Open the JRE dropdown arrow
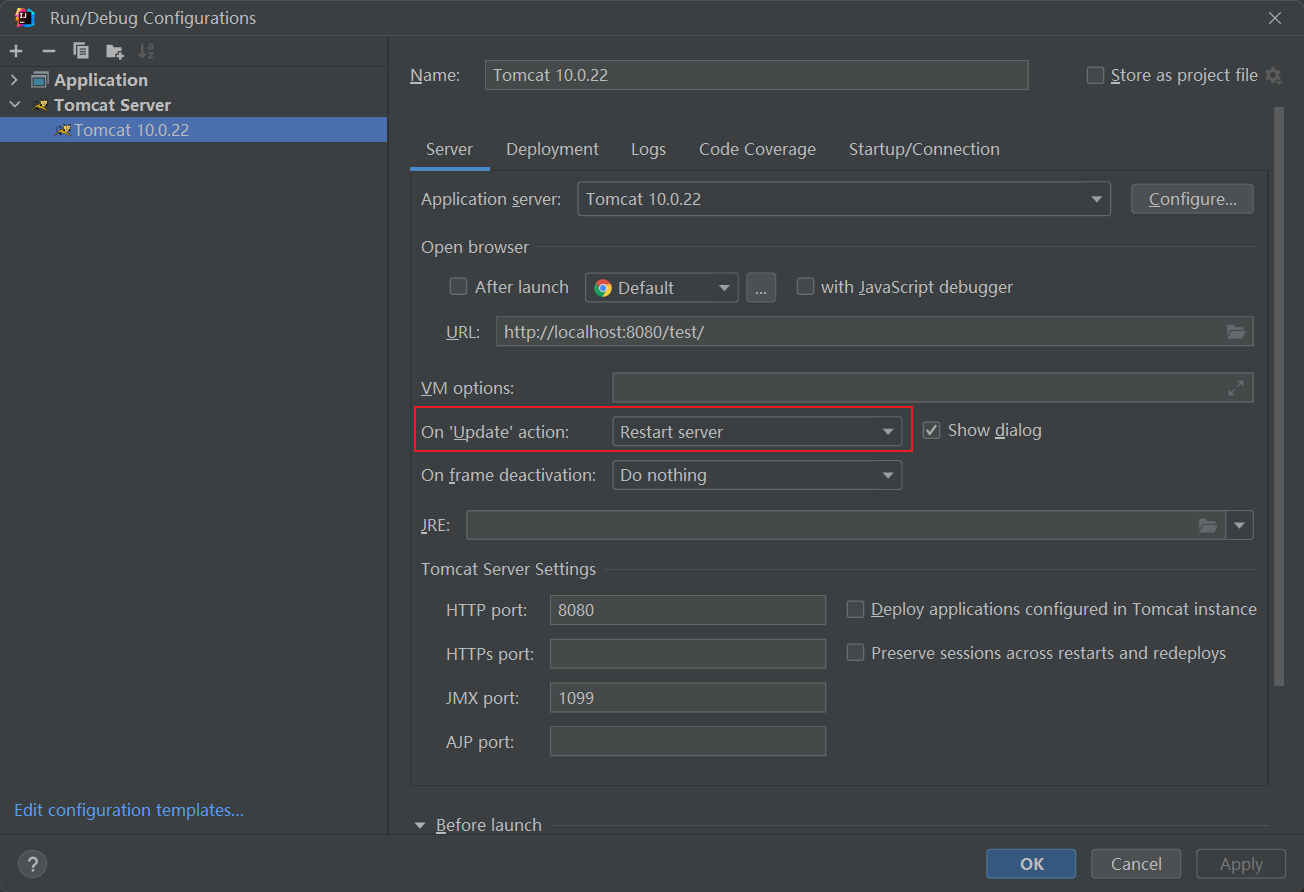Screen dimensions: 1304x892 1240,525
